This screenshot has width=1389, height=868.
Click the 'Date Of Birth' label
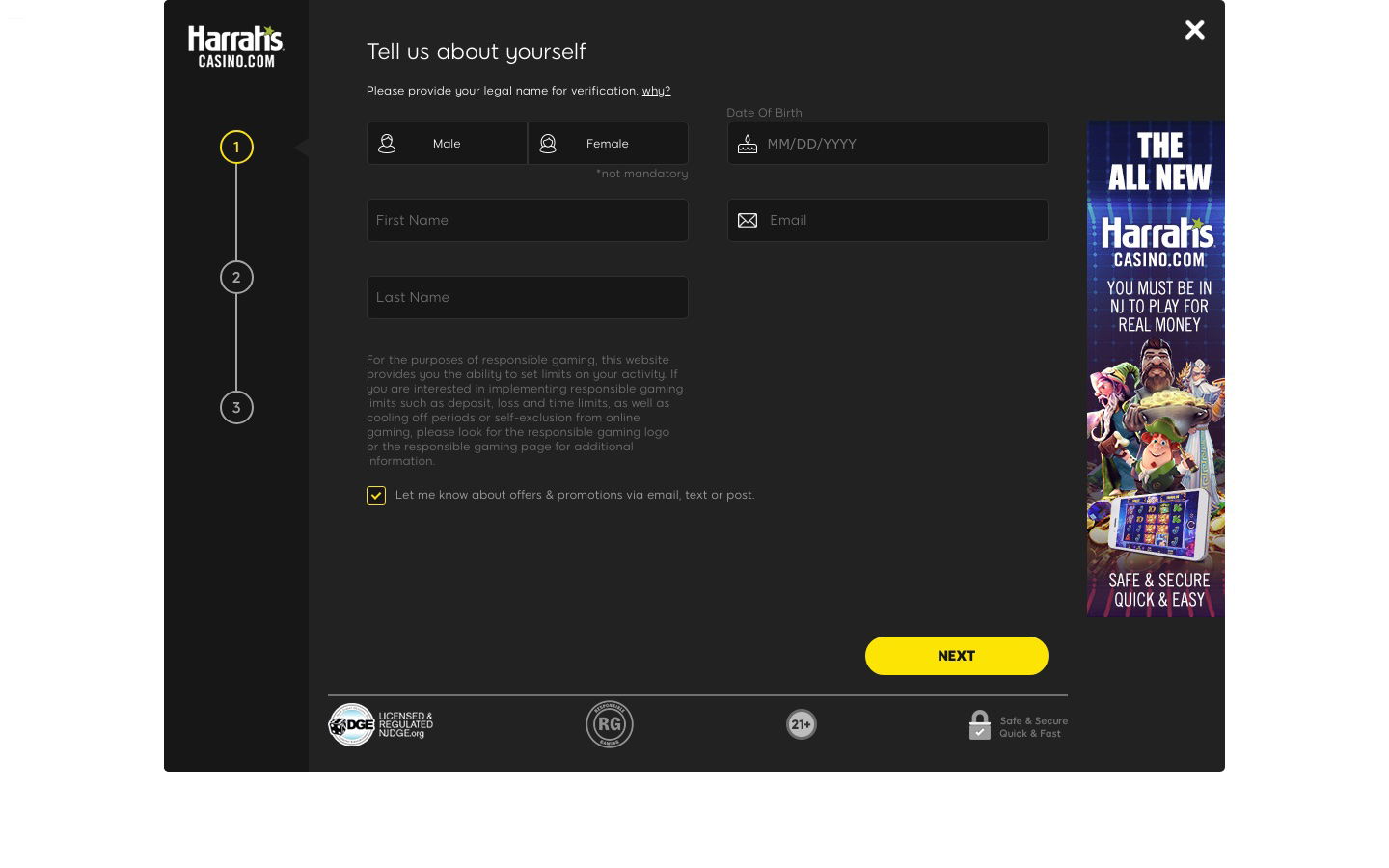[764, 113]
